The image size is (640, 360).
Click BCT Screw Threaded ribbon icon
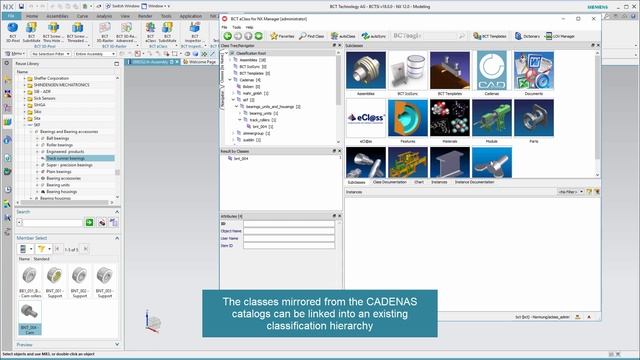(77, 32)
